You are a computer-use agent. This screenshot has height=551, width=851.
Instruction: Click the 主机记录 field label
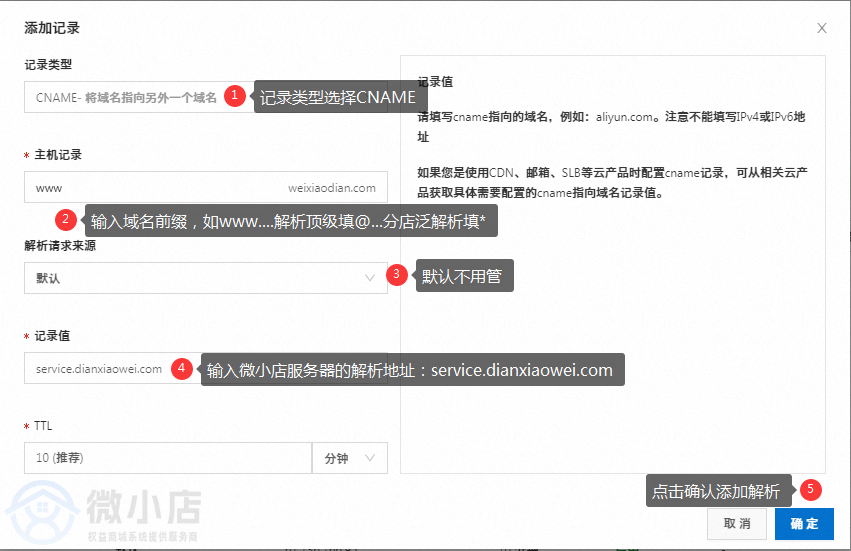coord(58,155)
